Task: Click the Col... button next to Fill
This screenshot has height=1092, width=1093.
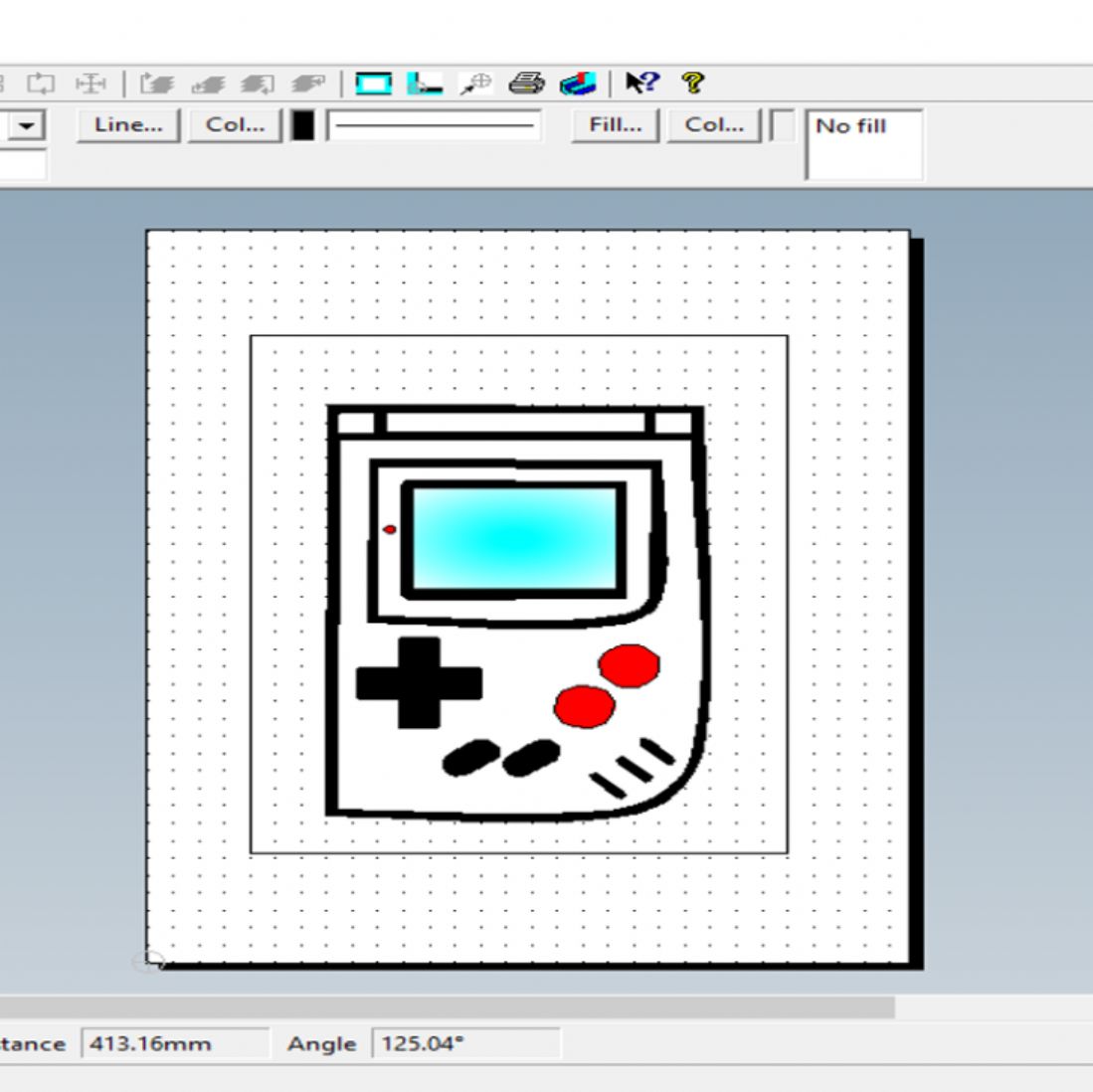Action: 714,125
